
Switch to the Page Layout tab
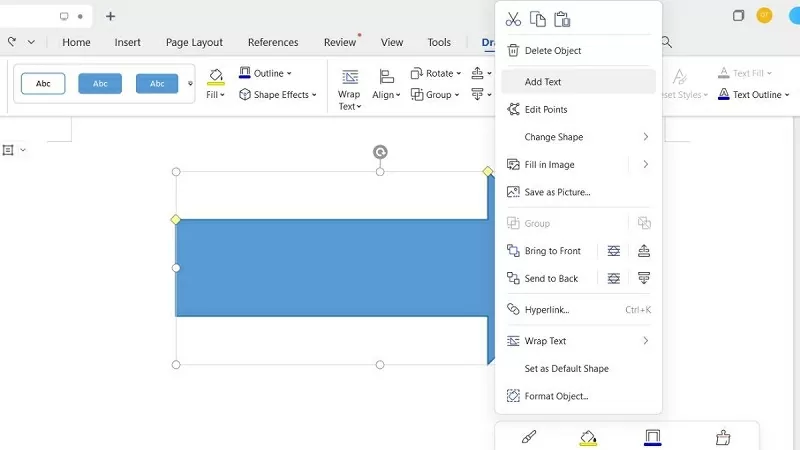click(x=194, y=42)
